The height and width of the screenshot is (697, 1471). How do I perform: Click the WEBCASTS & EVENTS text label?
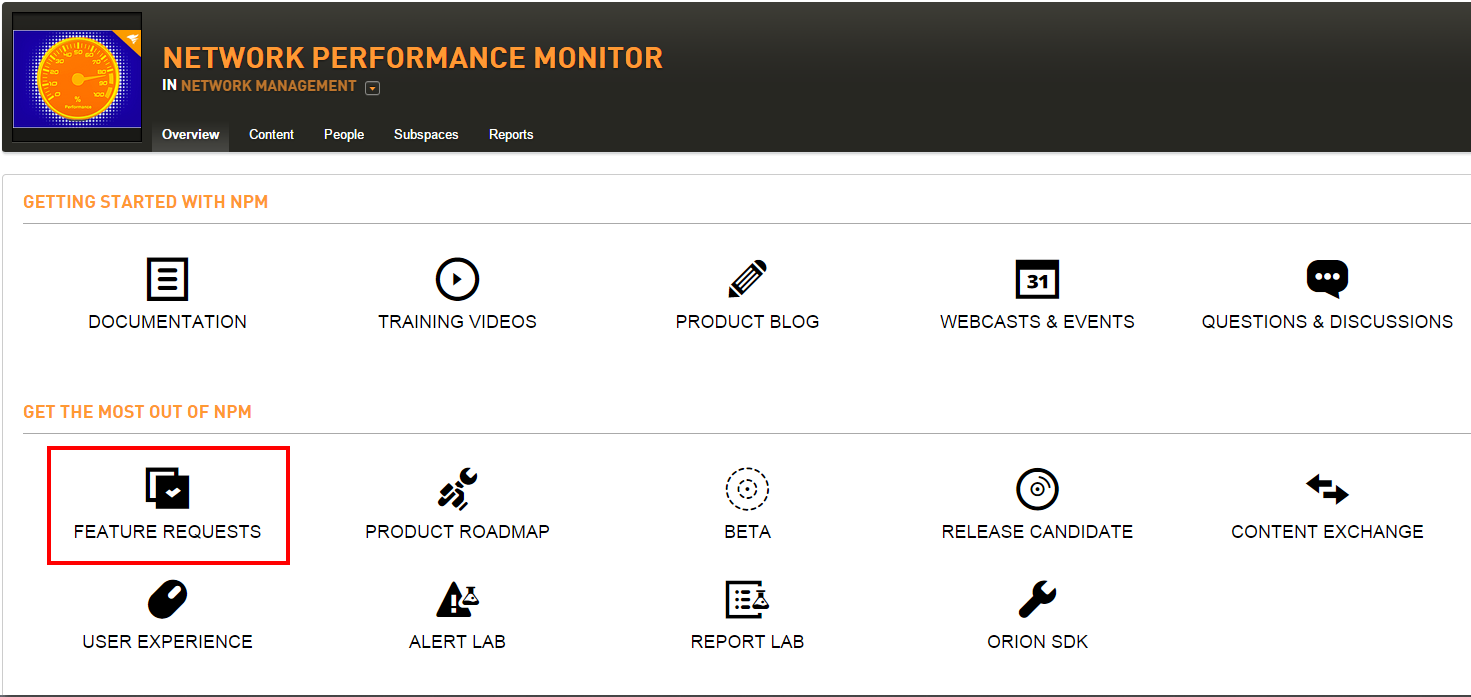tap(1037, 322)
